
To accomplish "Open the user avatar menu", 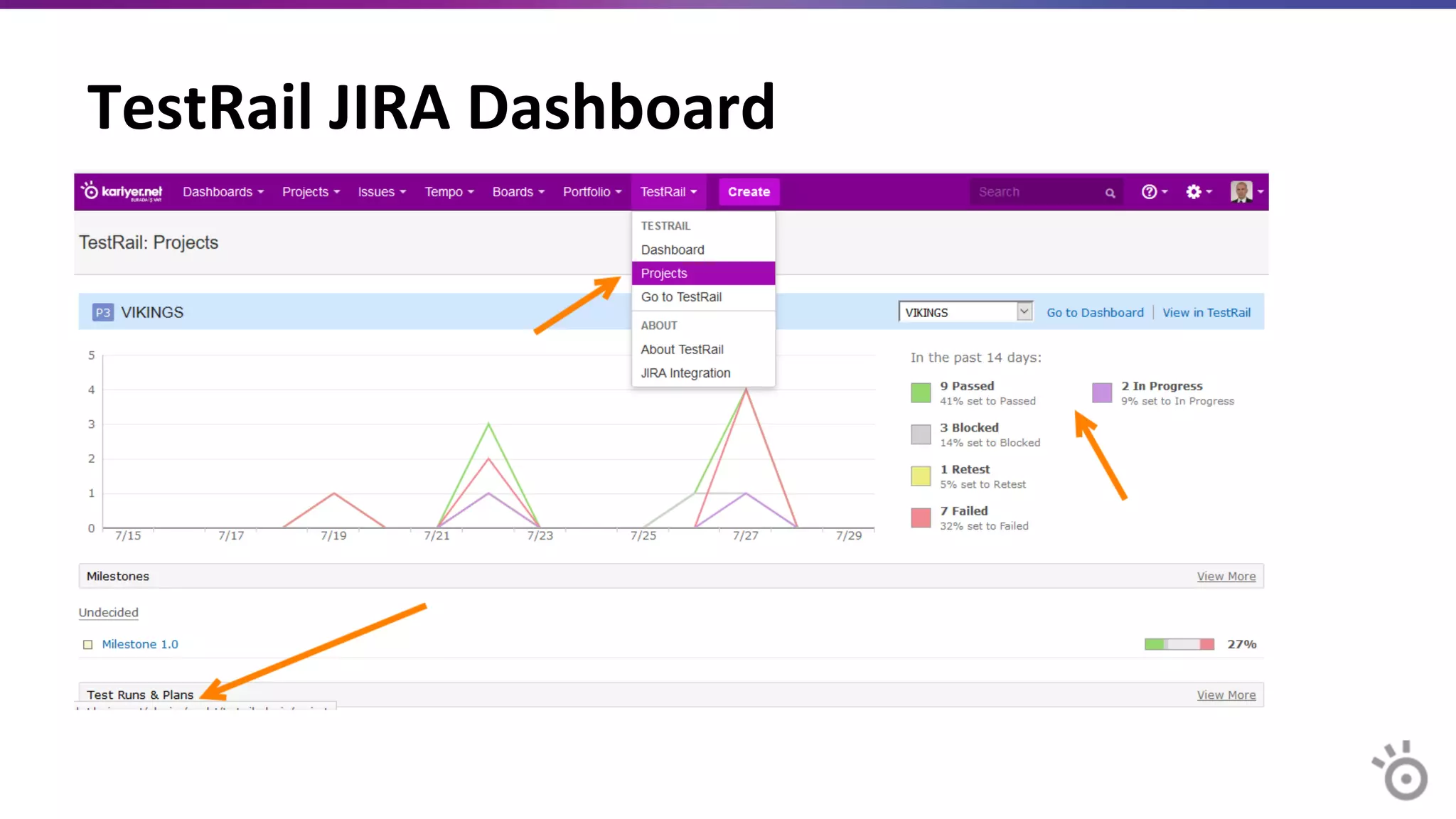I will tap(1247, 192).
